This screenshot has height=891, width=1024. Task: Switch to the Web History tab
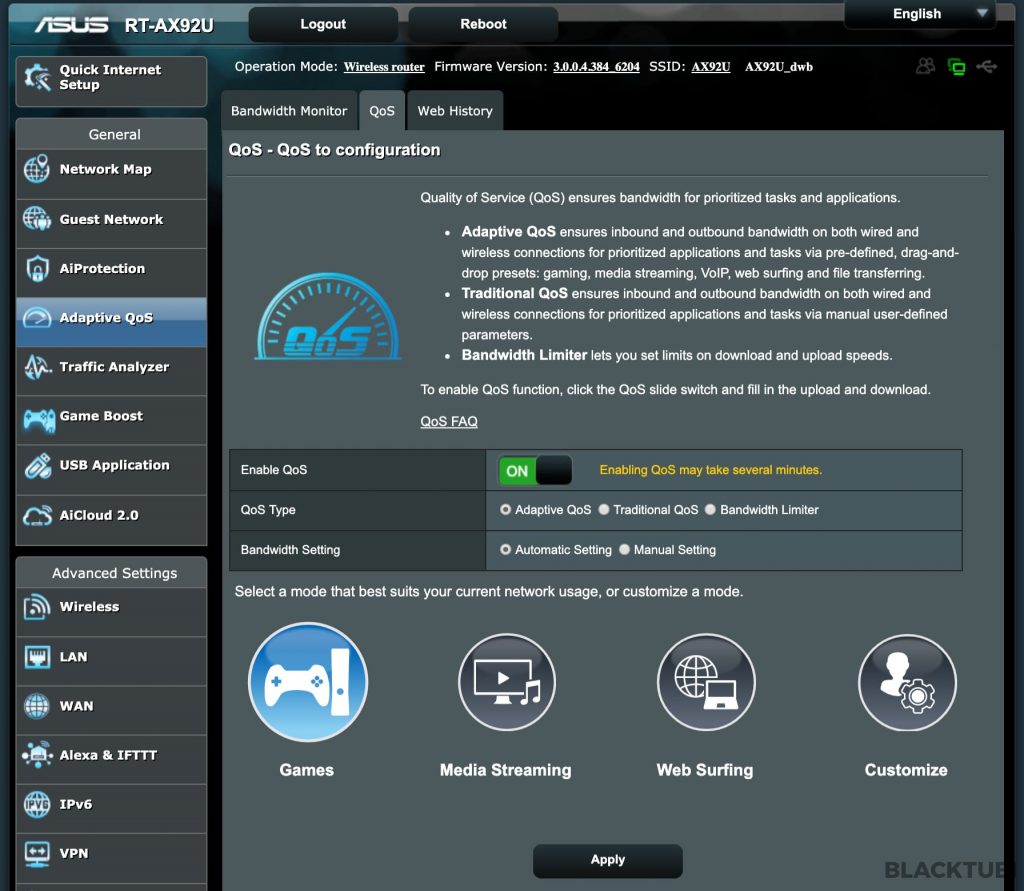coord(455,110)
